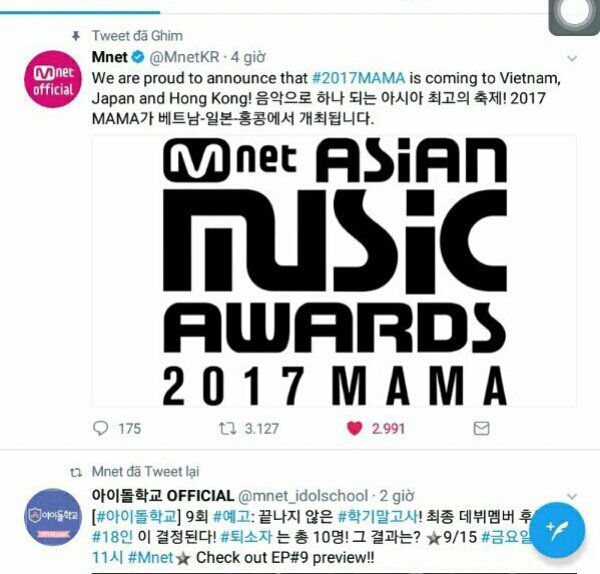Image resolution: width=600 pixels, height=574 pixels.
Task: Open the #학기말고사 hashtag
Action: [x=378, y=517]
